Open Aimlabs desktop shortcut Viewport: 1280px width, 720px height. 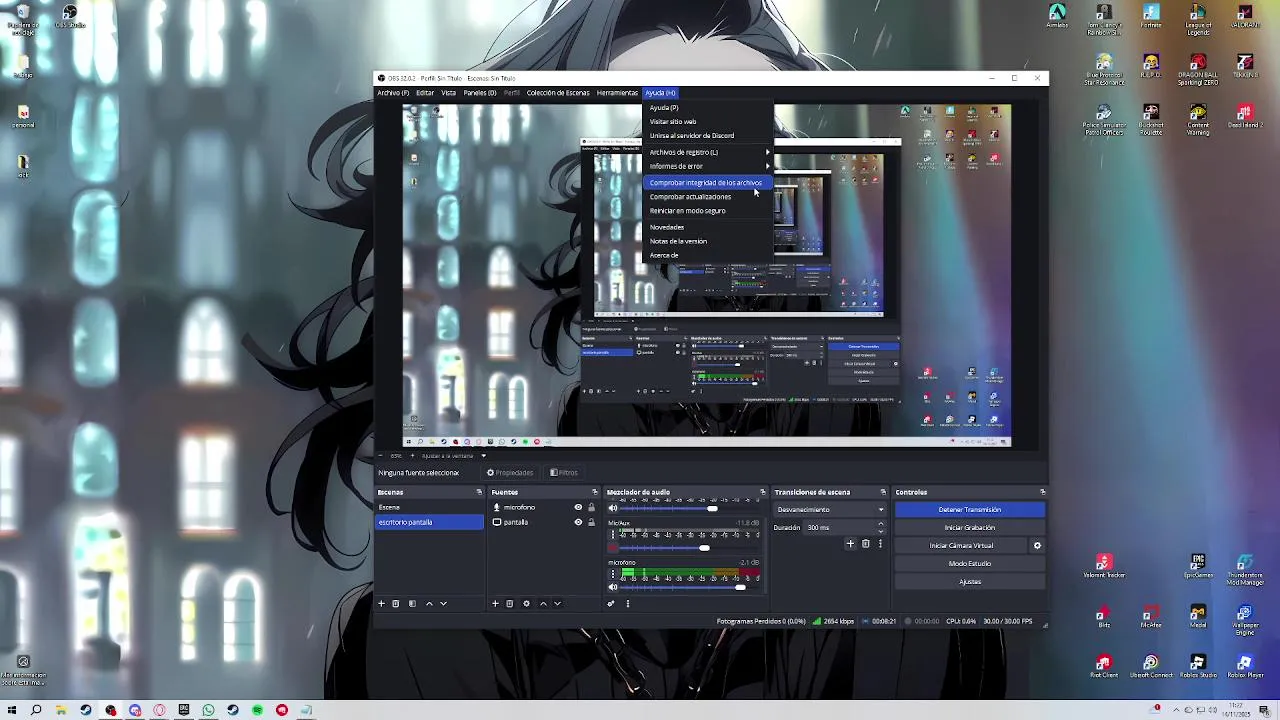point(1057,17)
